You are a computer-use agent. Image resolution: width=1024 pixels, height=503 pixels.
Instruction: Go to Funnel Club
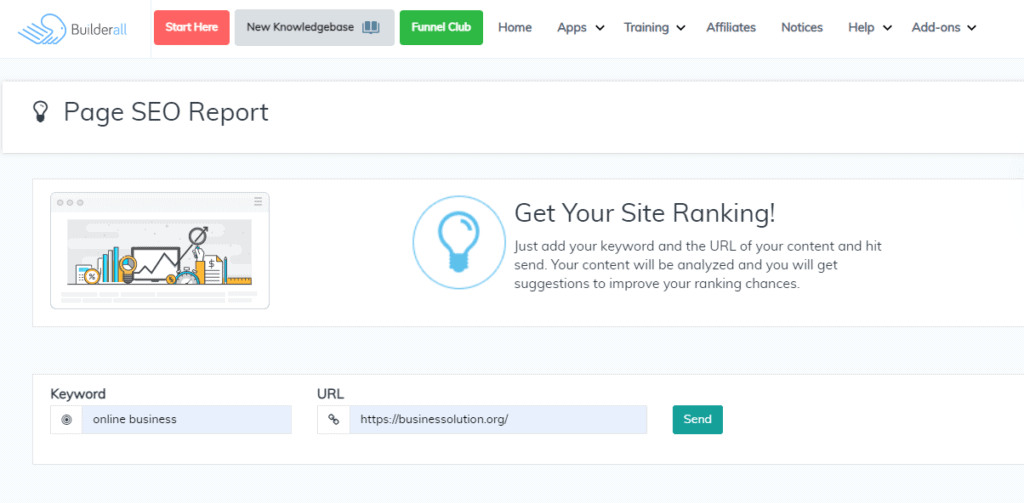pyautogui.click(x=441, y=27)
